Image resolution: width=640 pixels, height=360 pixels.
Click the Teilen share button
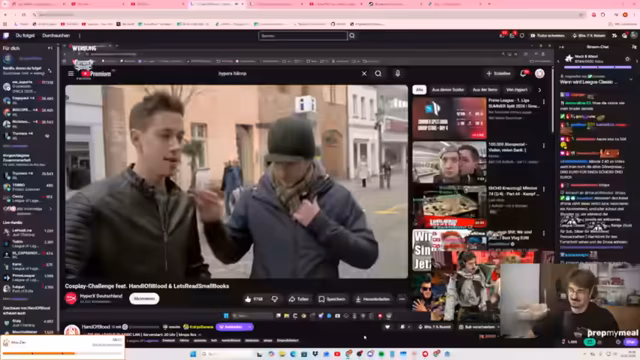[x=299, y=299]
